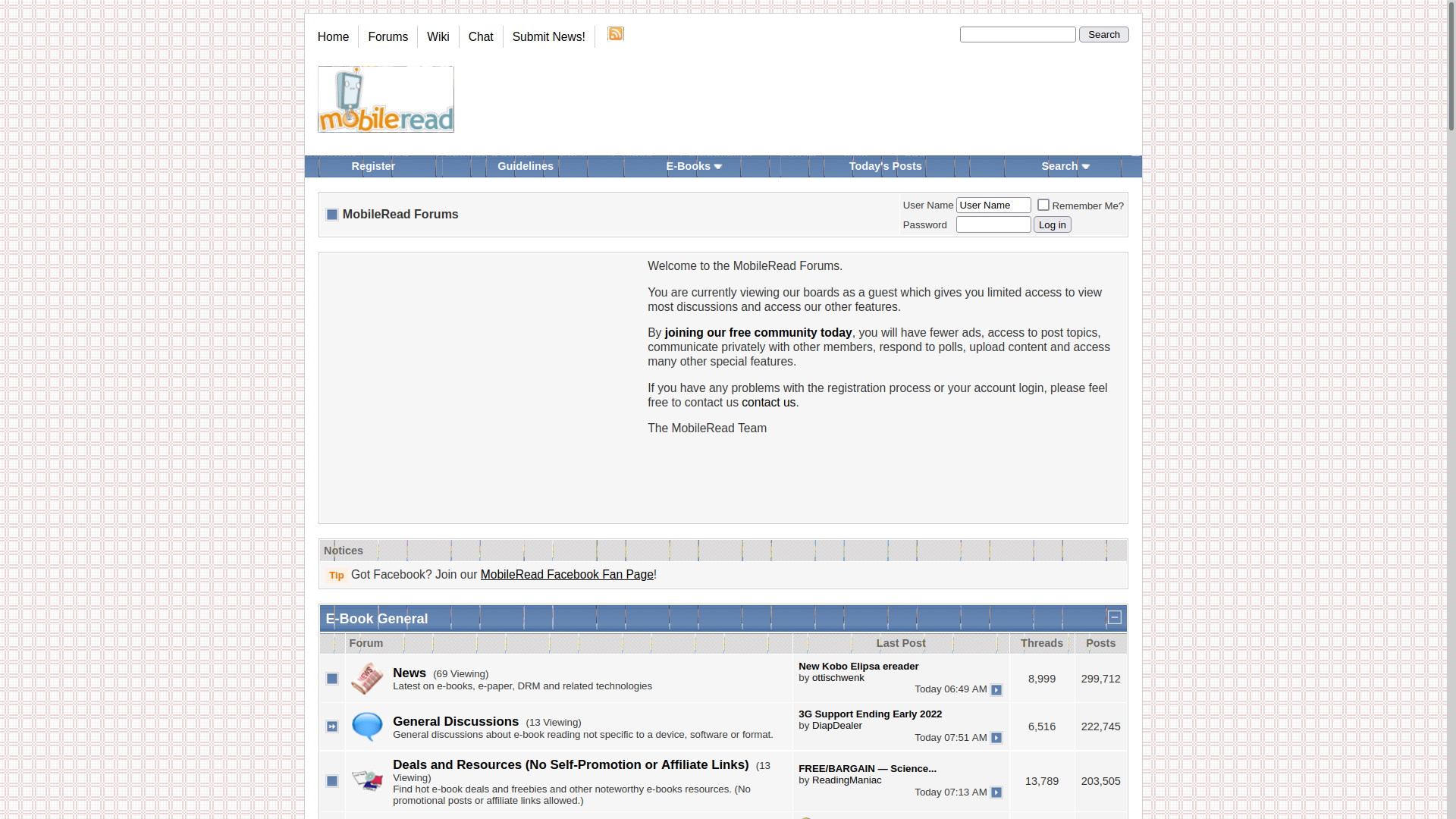Open the E-Books dropdown menu

[x=694, y=166]
